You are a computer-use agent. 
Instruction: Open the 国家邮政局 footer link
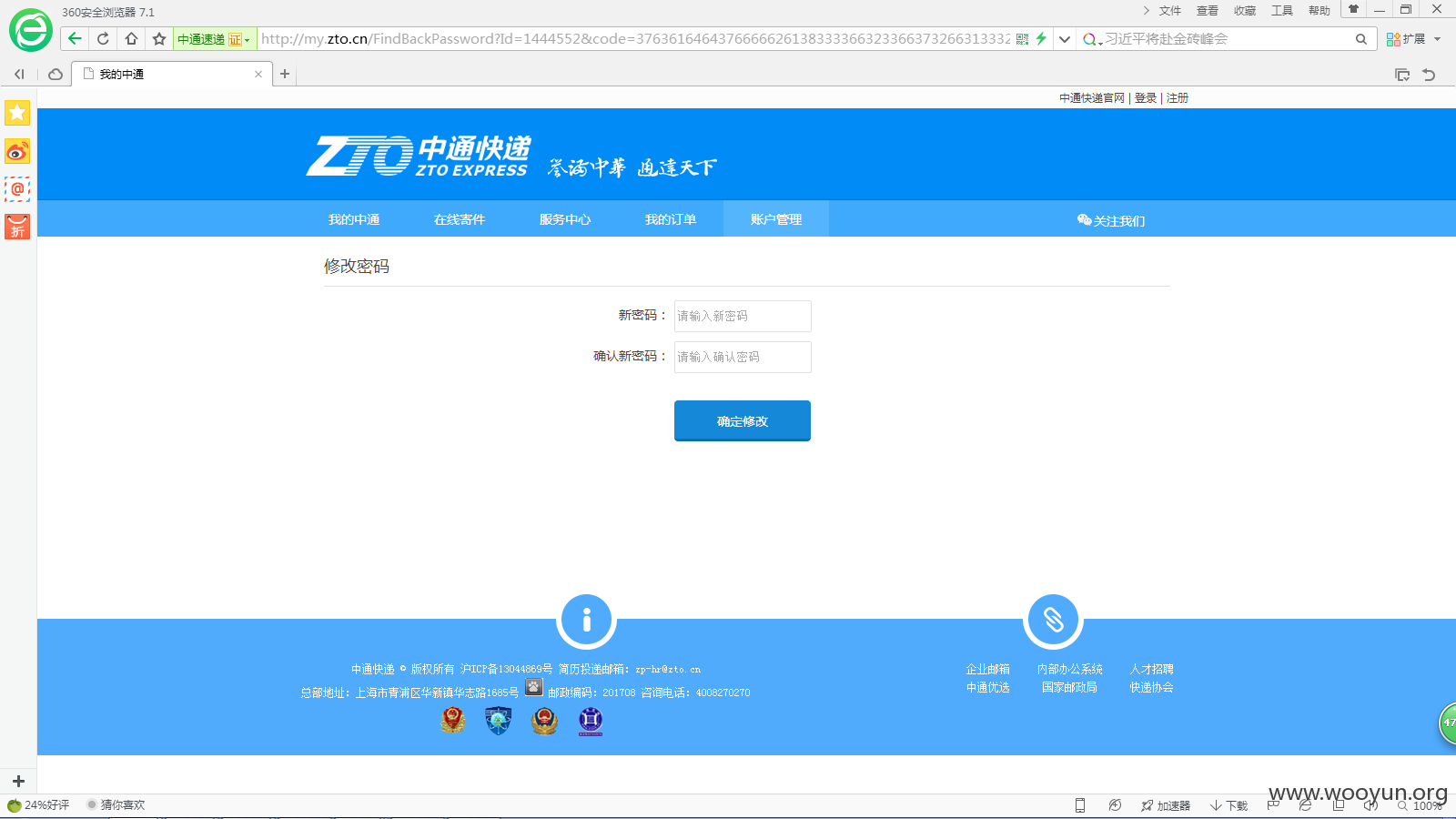pos(1069,687)
